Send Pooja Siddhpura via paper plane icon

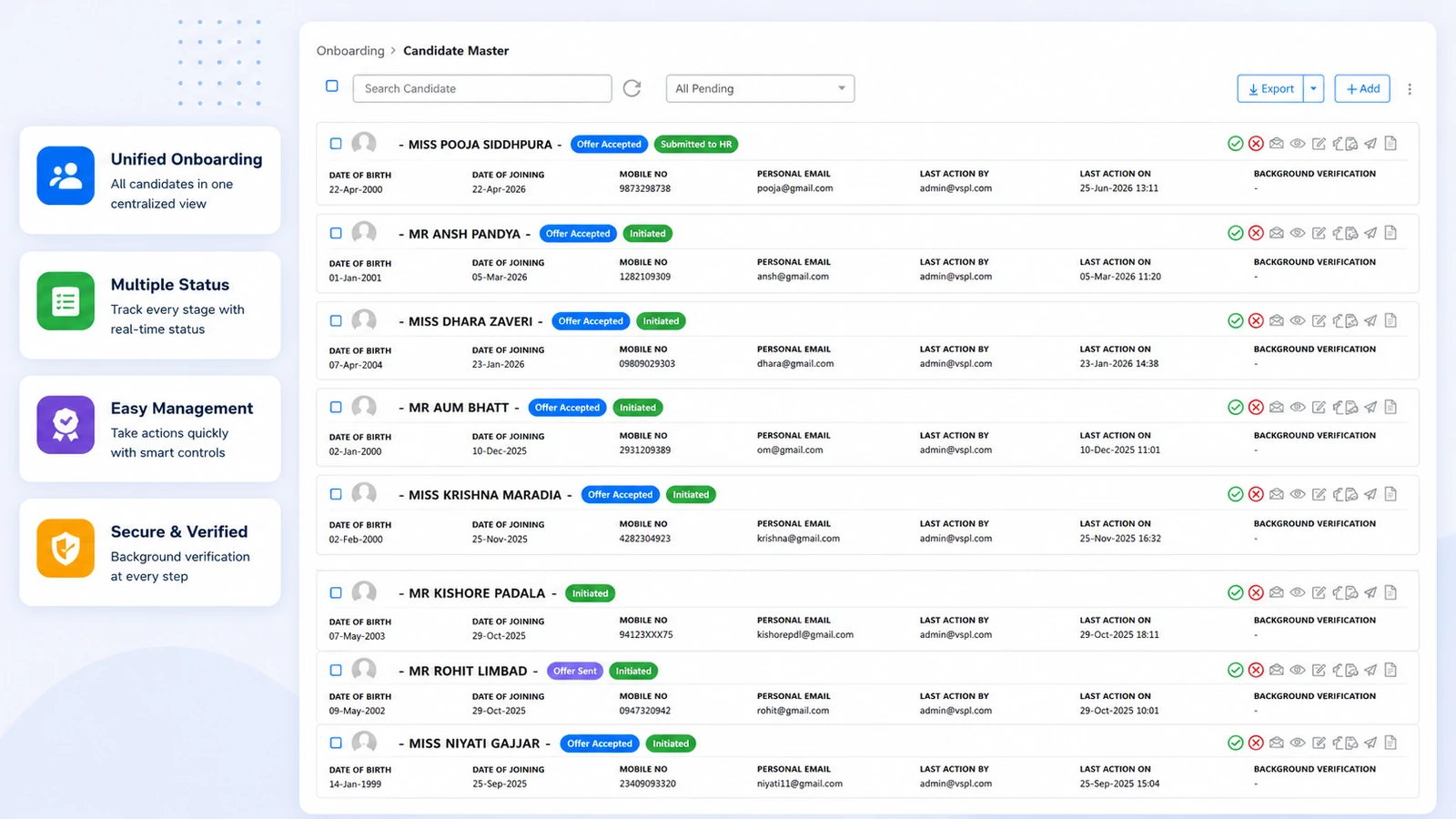1370,144
